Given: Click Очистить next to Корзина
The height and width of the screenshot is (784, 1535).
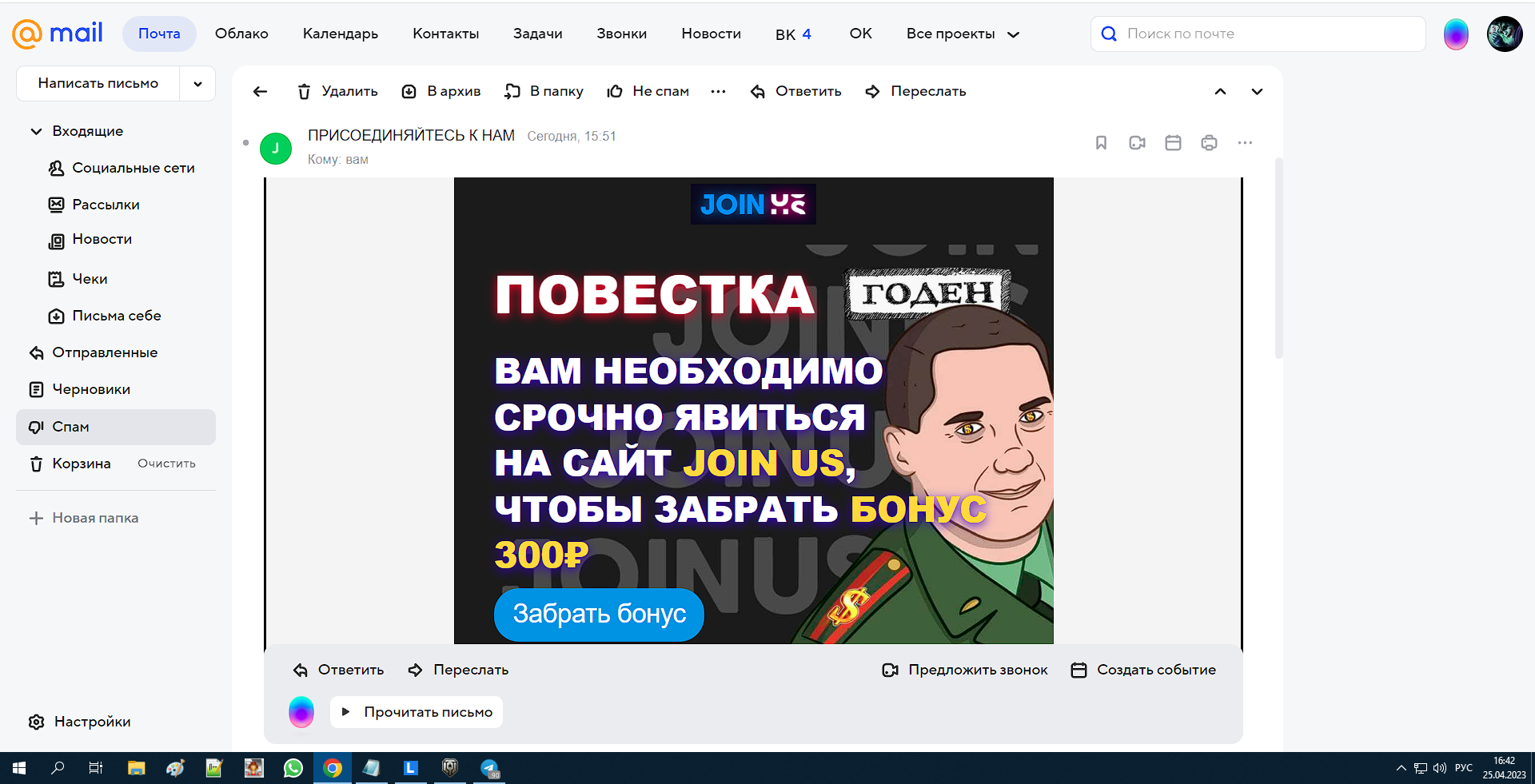Looking at the screenshot, I should tap(166, 464).
